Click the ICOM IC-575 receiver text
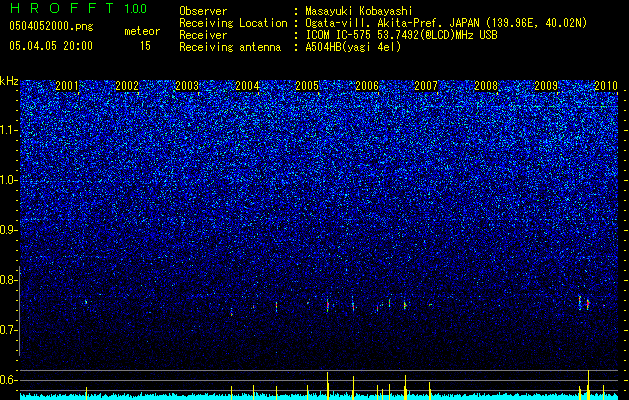The width and height of the screenshot is (629, 400). point(401,35)
